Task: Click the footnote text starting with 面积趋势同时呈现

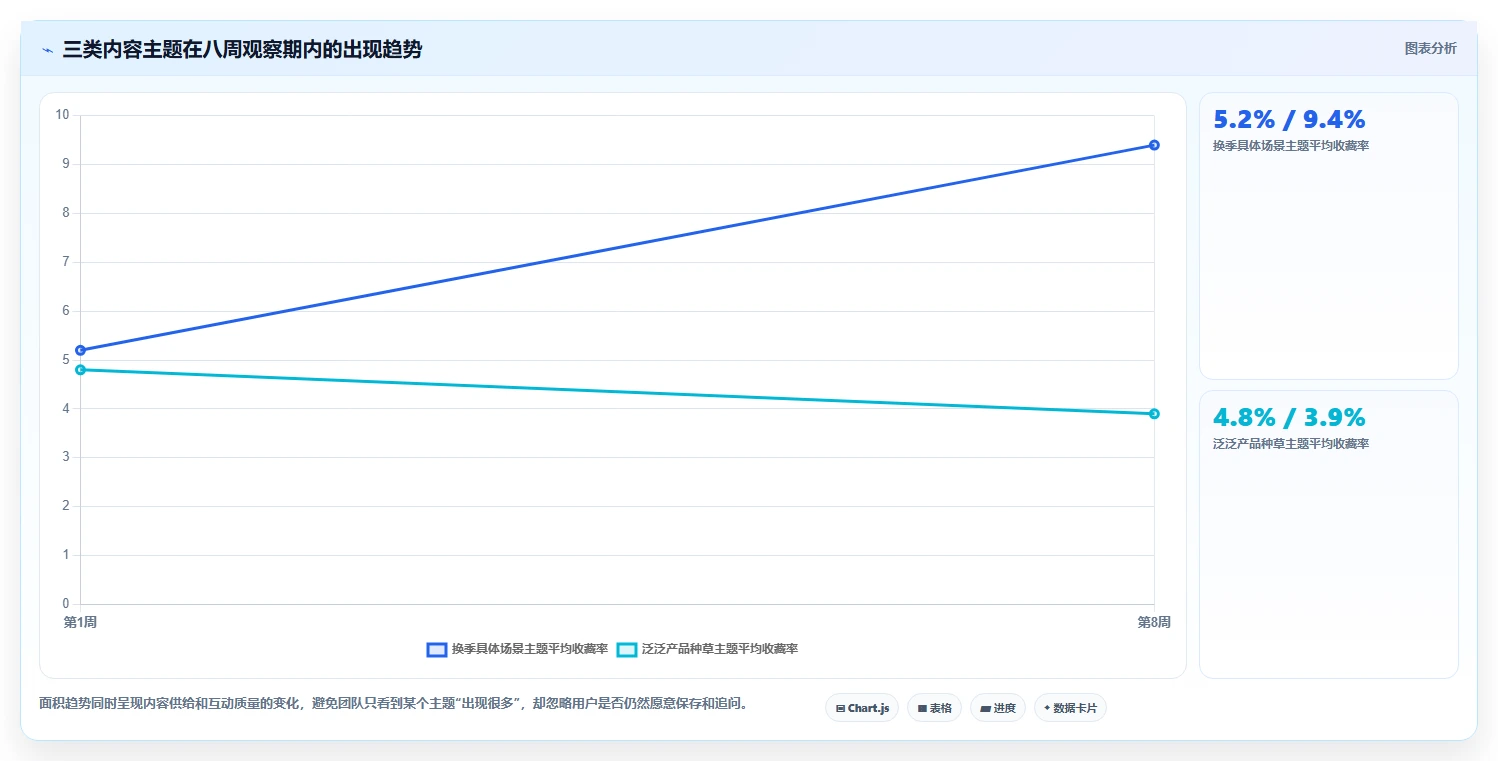Action: (393, 704)
